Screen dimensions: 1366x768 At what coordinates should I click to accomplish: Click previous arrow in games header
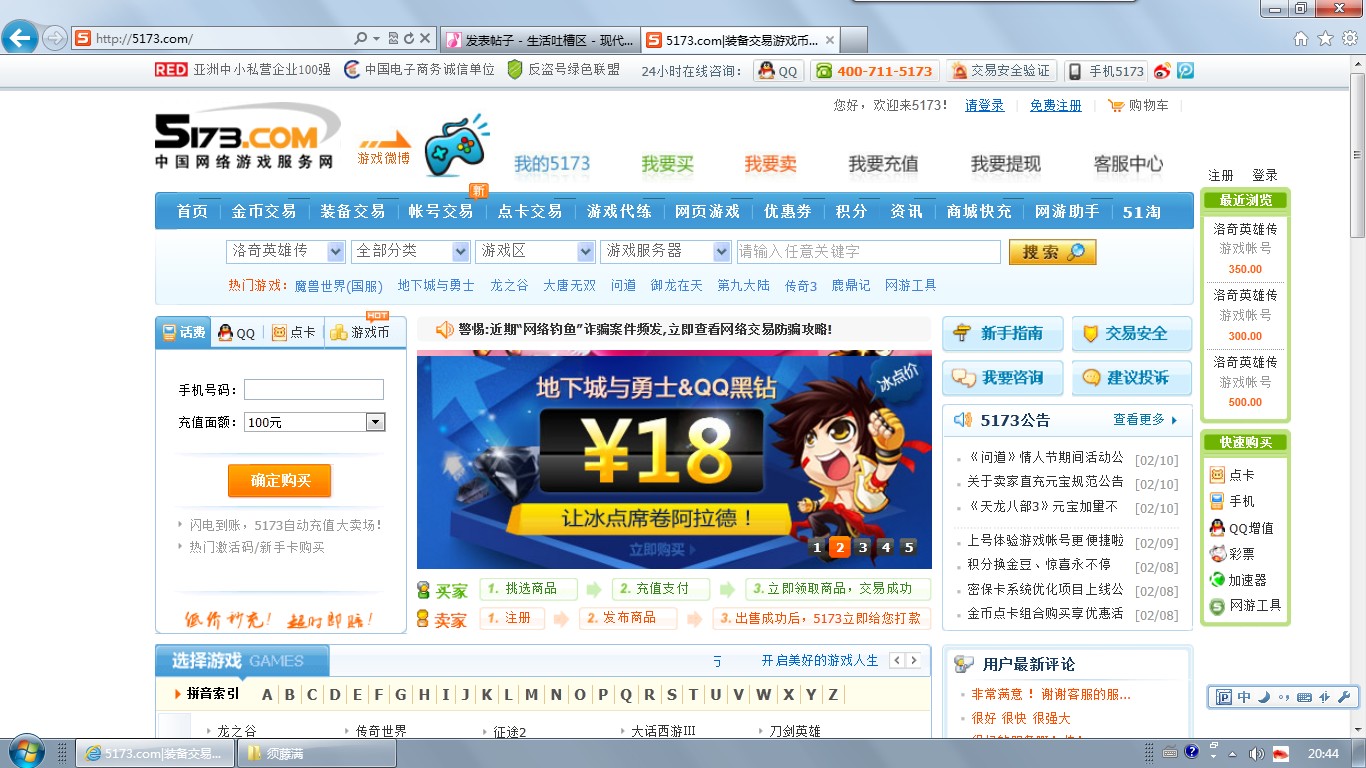(x=898, y=660)
